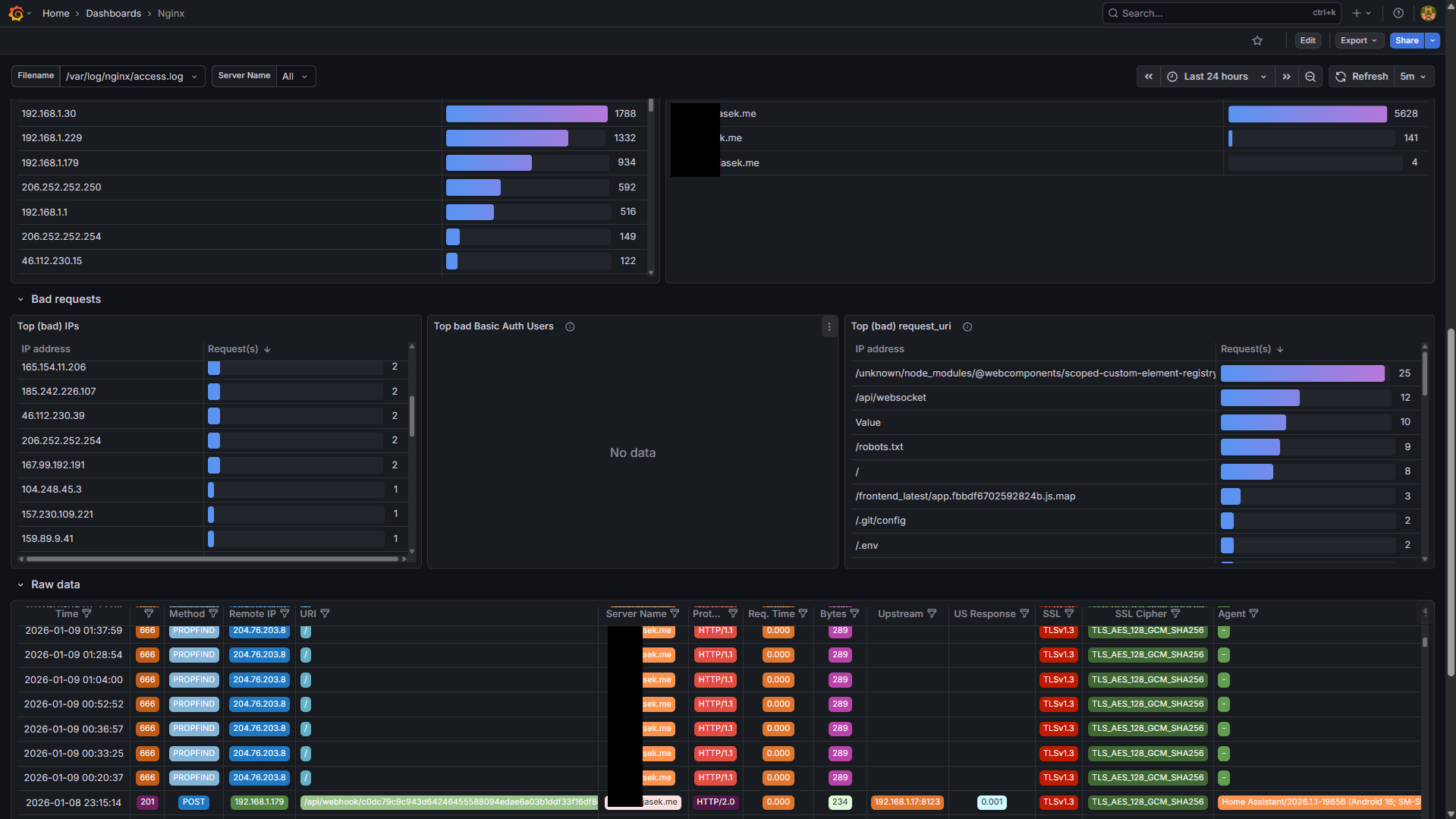Star this dashboard as favorite
The width and height of the screenshot is (1456, 819).
(x=1257, y=41)
